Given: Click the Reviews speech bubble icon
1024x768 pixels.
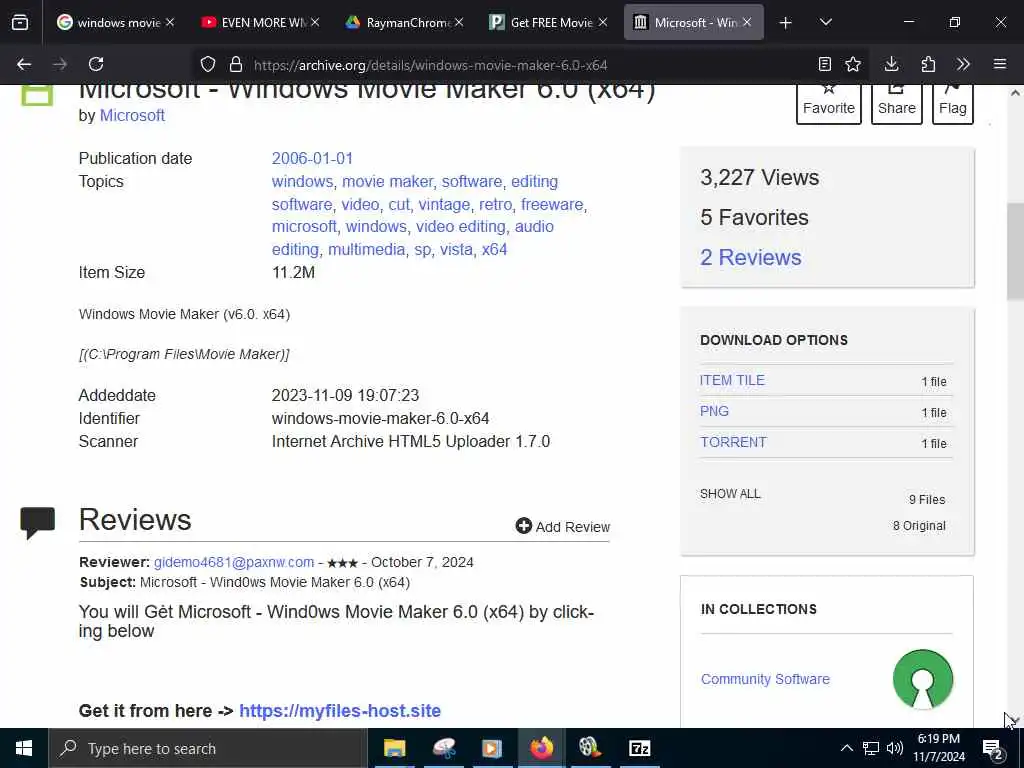Looking at the screenshot, I should pos(37,522).
